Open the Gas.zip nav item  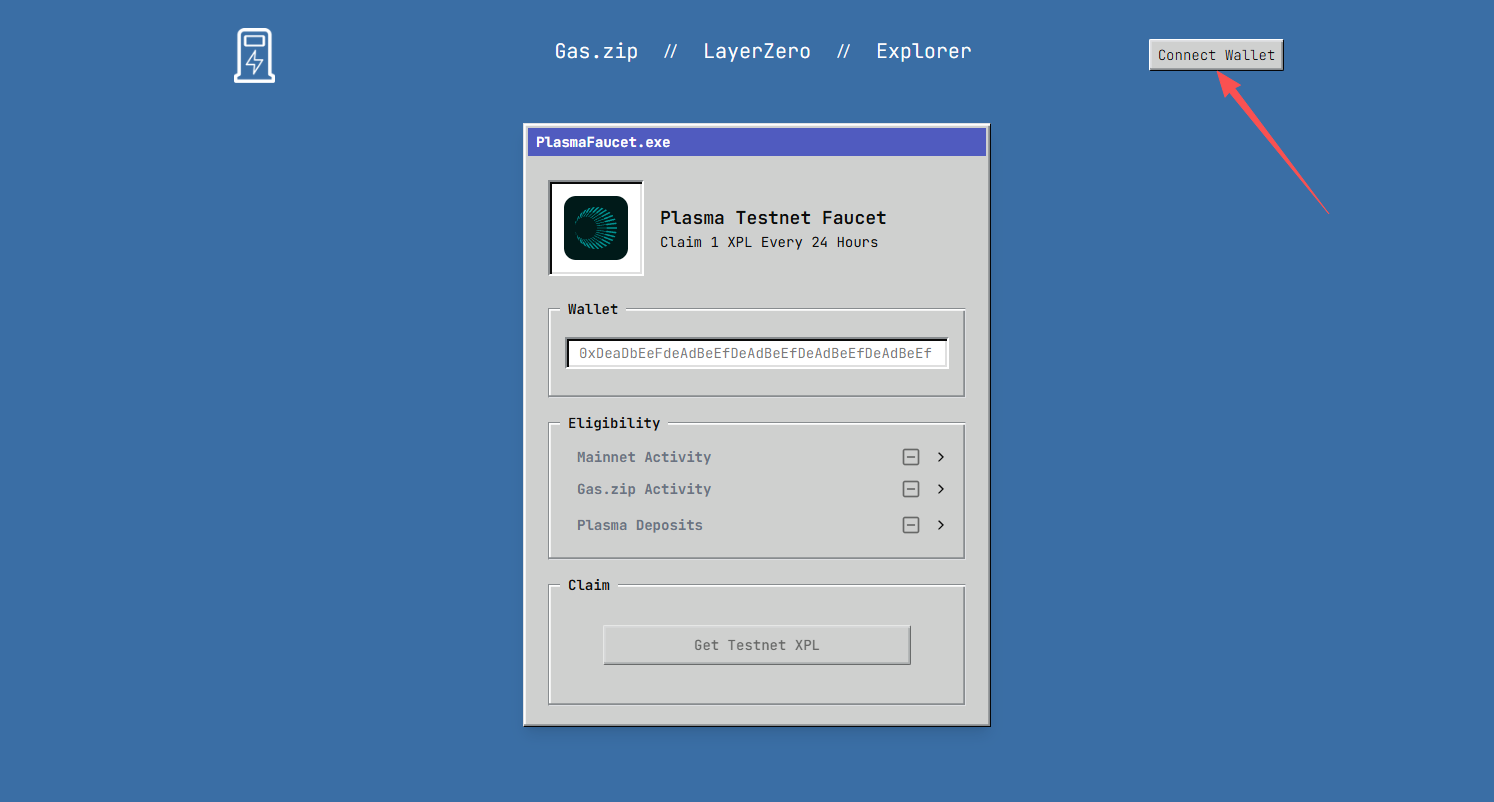596,51
